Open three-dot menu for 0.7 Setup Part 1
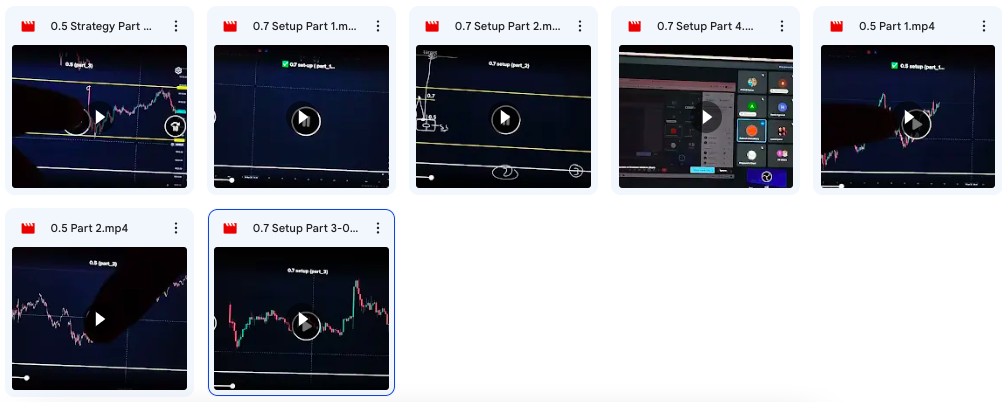 (378, 26)
